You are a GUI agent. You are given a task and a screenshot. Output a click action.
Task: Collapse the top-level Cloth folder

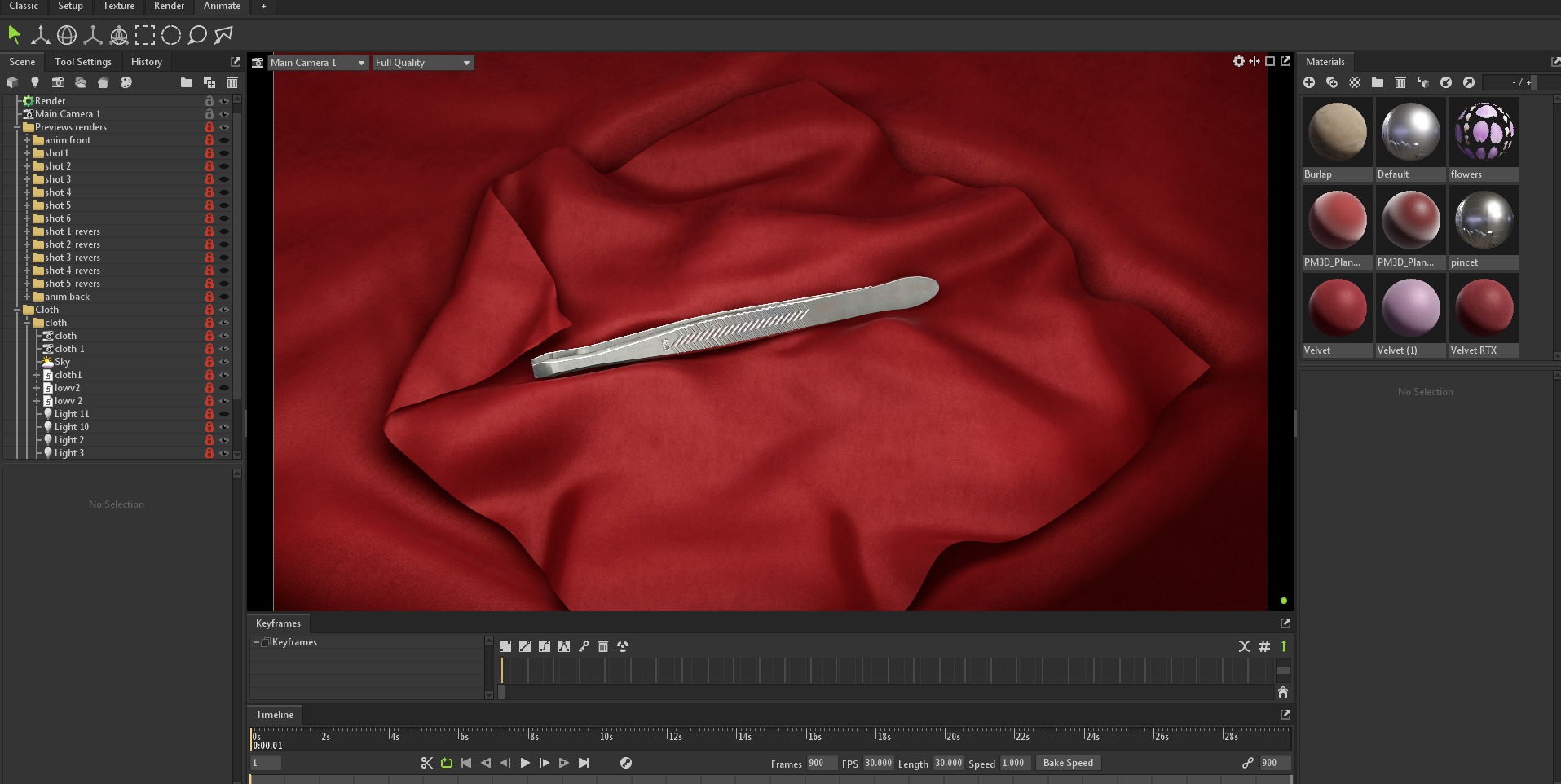[17, 310]
